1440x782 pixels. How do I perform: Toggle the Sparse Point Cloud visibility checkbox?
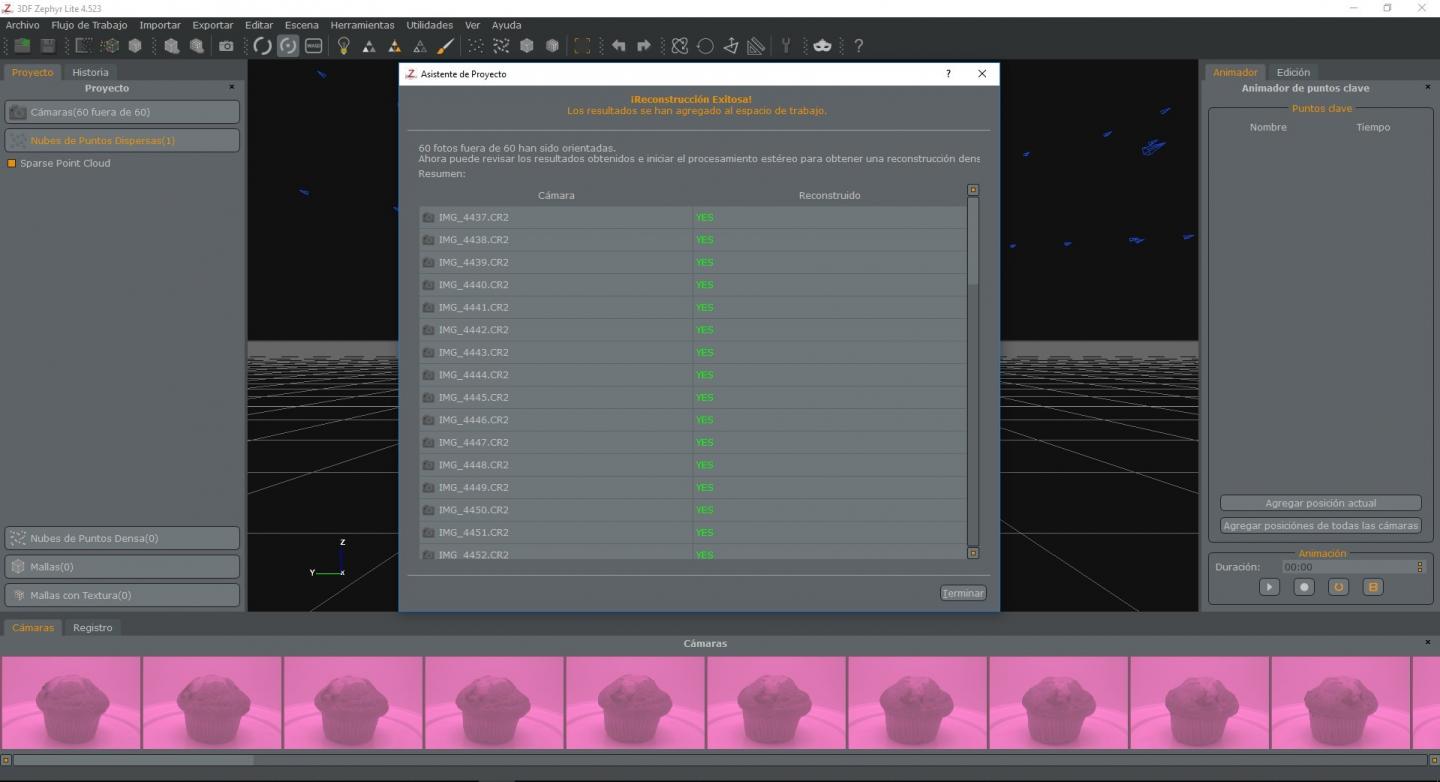pos(12,163)
